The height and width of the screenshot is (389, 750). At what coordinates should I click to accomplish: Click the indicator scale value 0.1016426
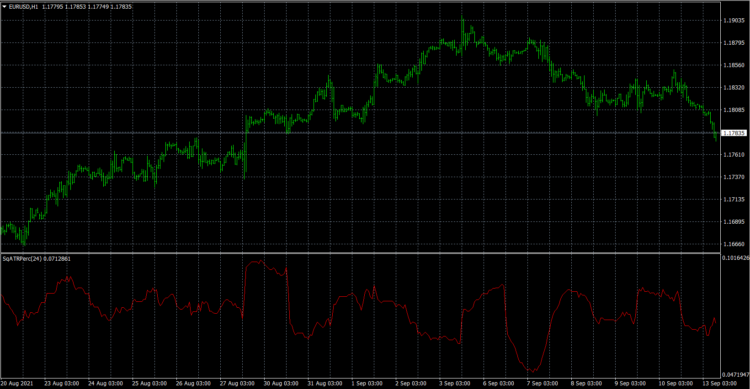point(736,258)
